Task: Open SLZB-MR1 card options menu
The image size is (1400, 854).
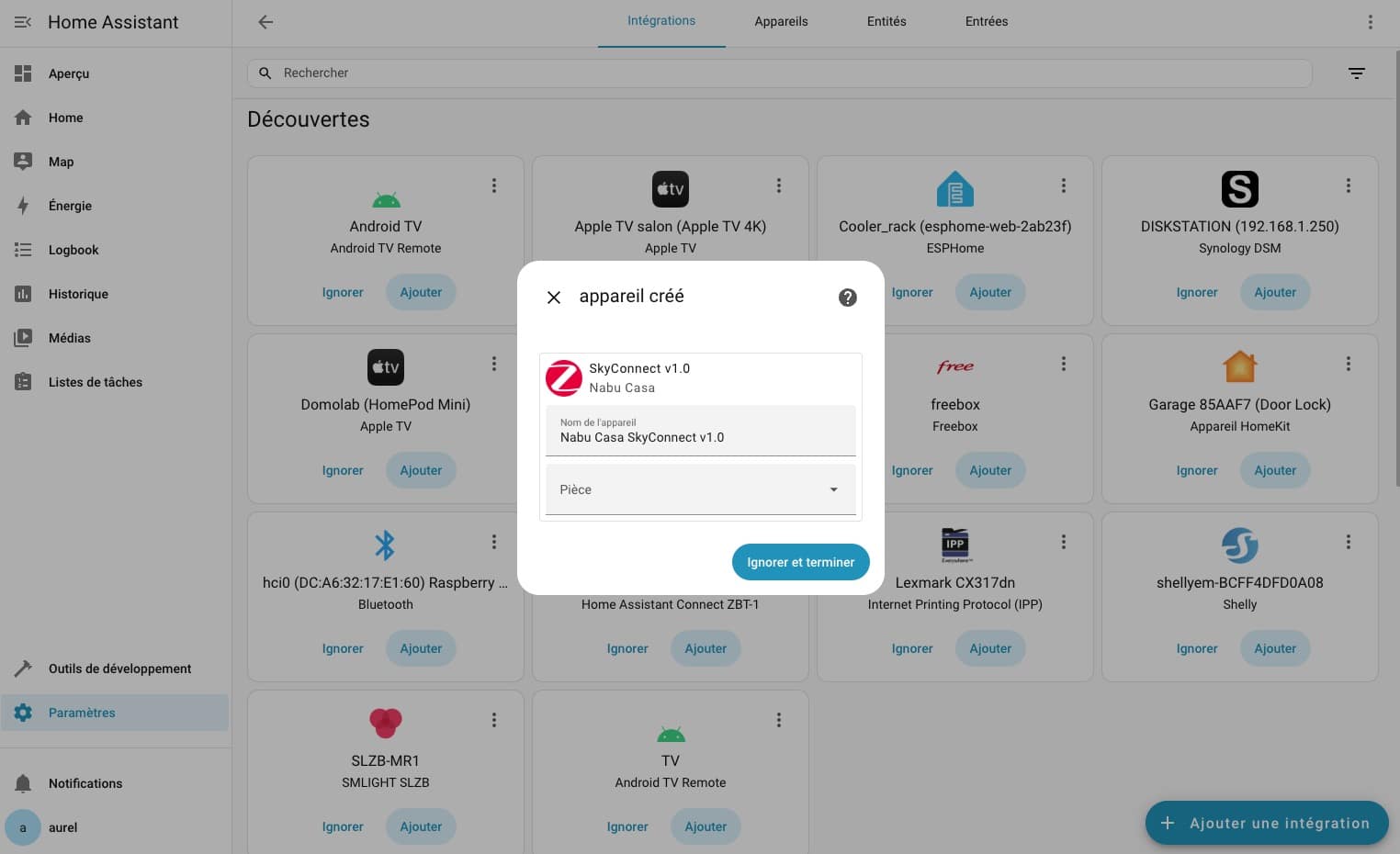Action: tap(494, 720)
